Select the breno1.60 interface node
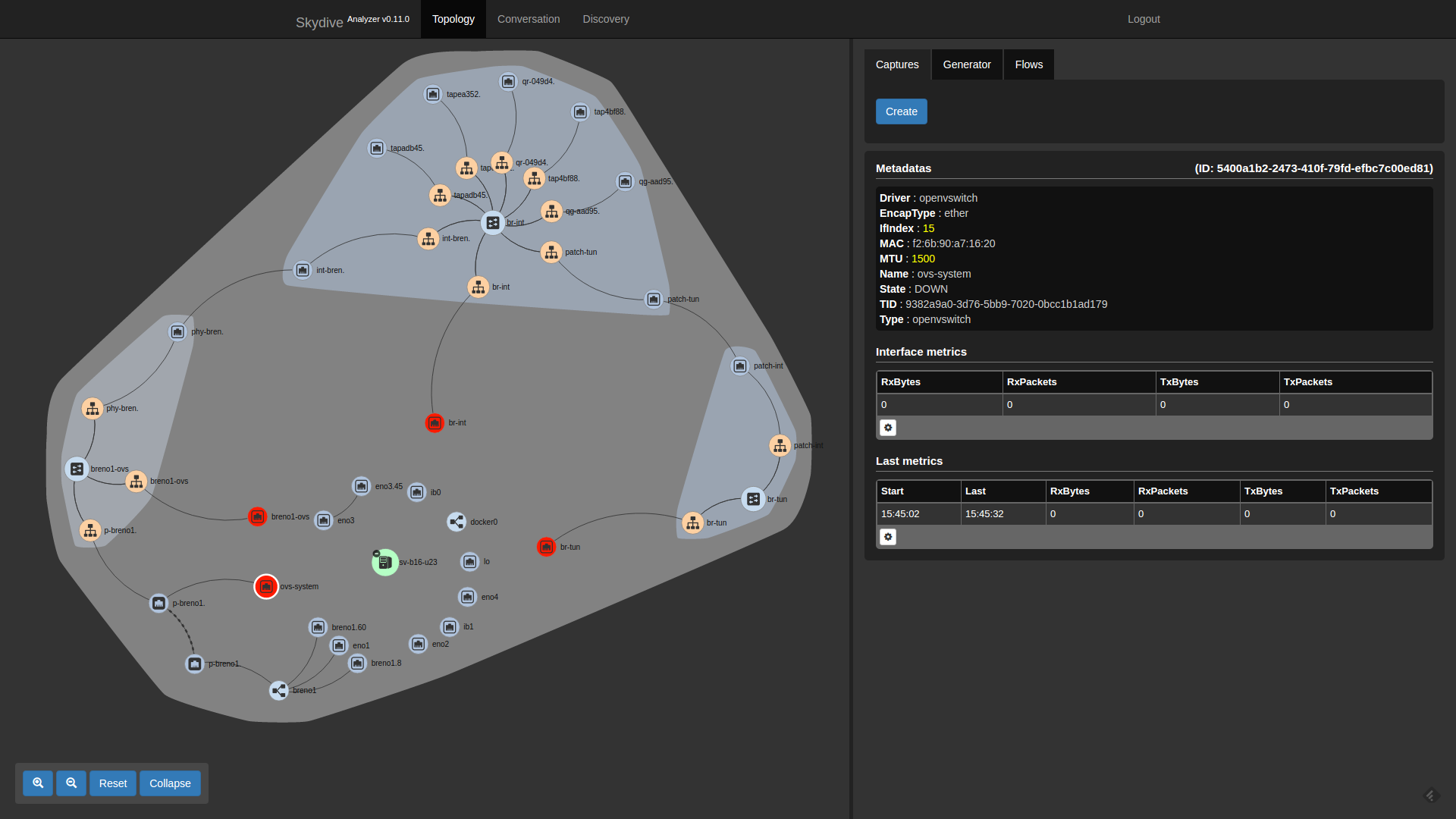The width and height of the screenshot is (1456, 819). [x=318, y=627]
